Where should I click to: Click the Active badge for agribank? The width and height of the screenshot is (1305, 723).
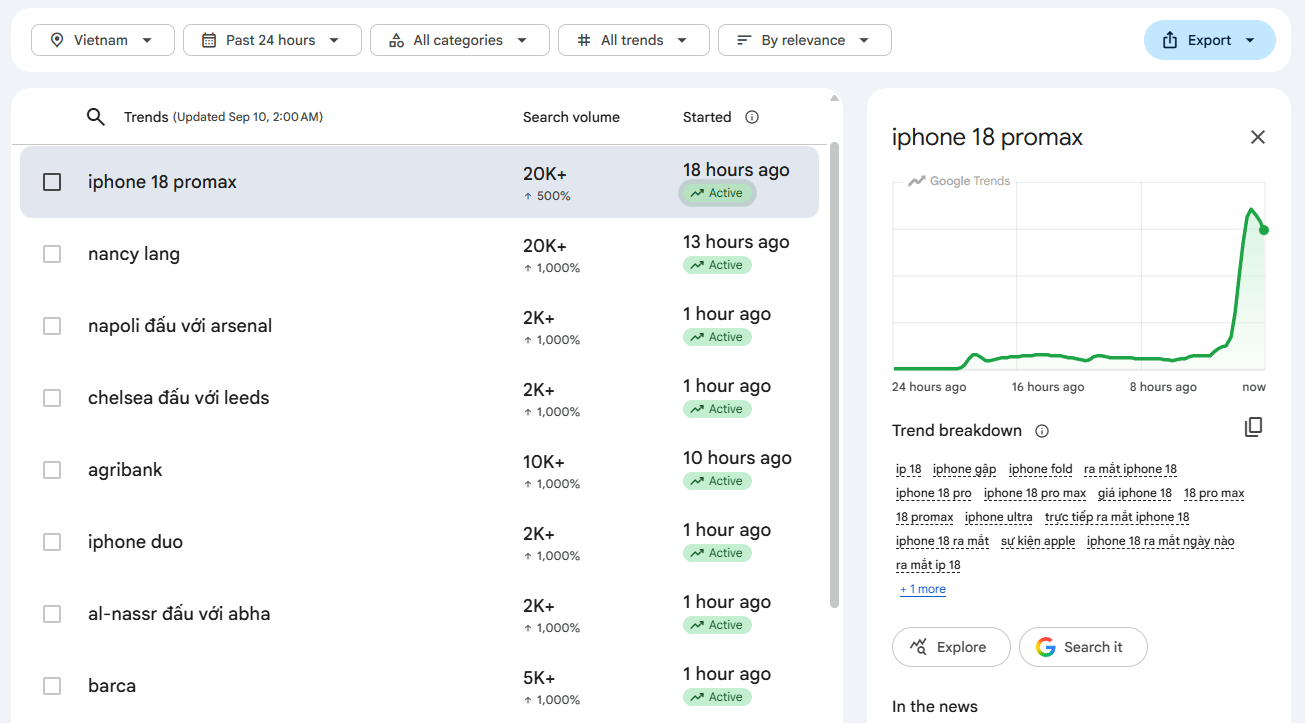(717, 481)
